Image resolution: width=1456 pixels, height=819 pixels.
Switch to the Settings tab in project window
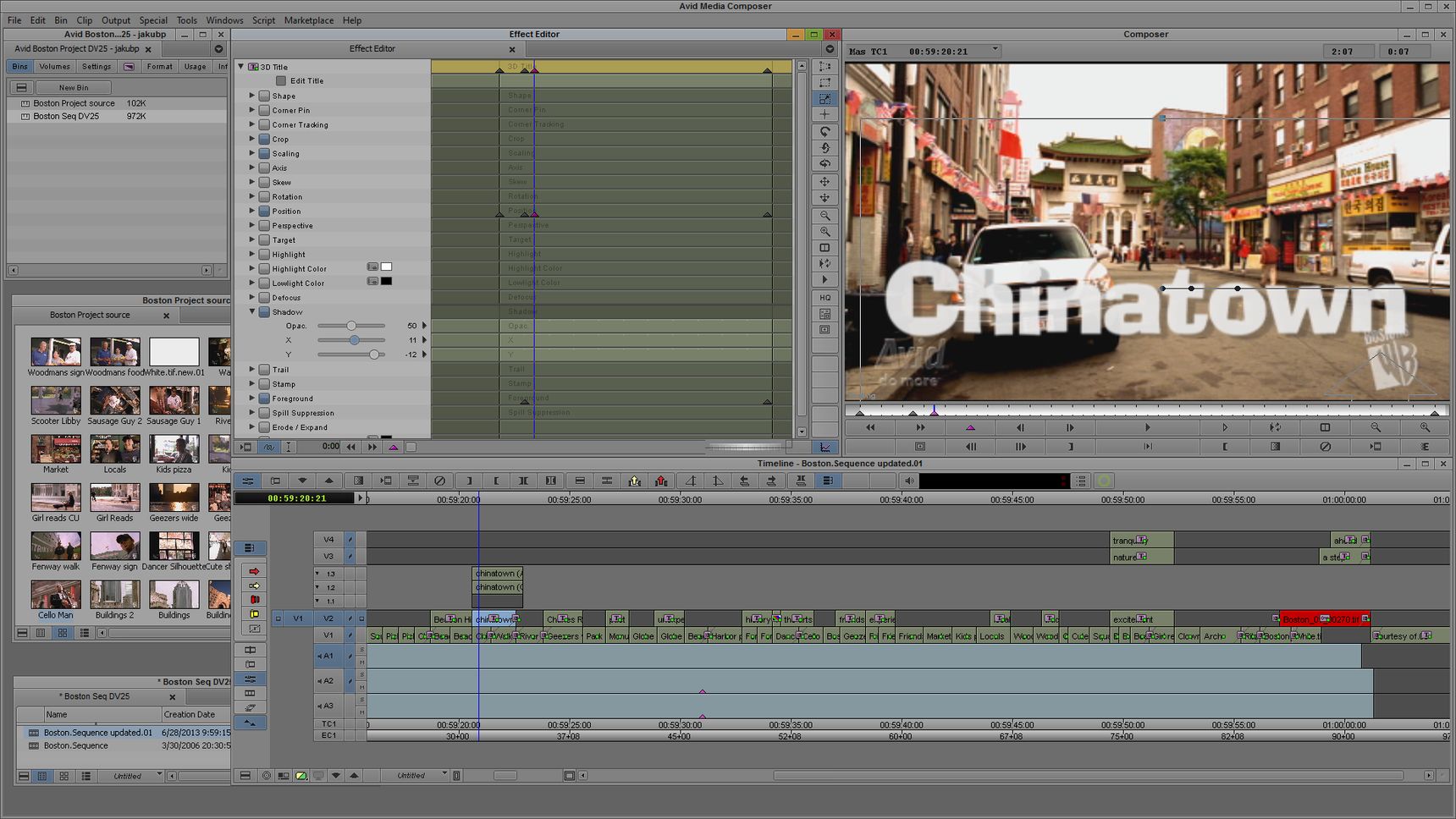coord(97,66)
